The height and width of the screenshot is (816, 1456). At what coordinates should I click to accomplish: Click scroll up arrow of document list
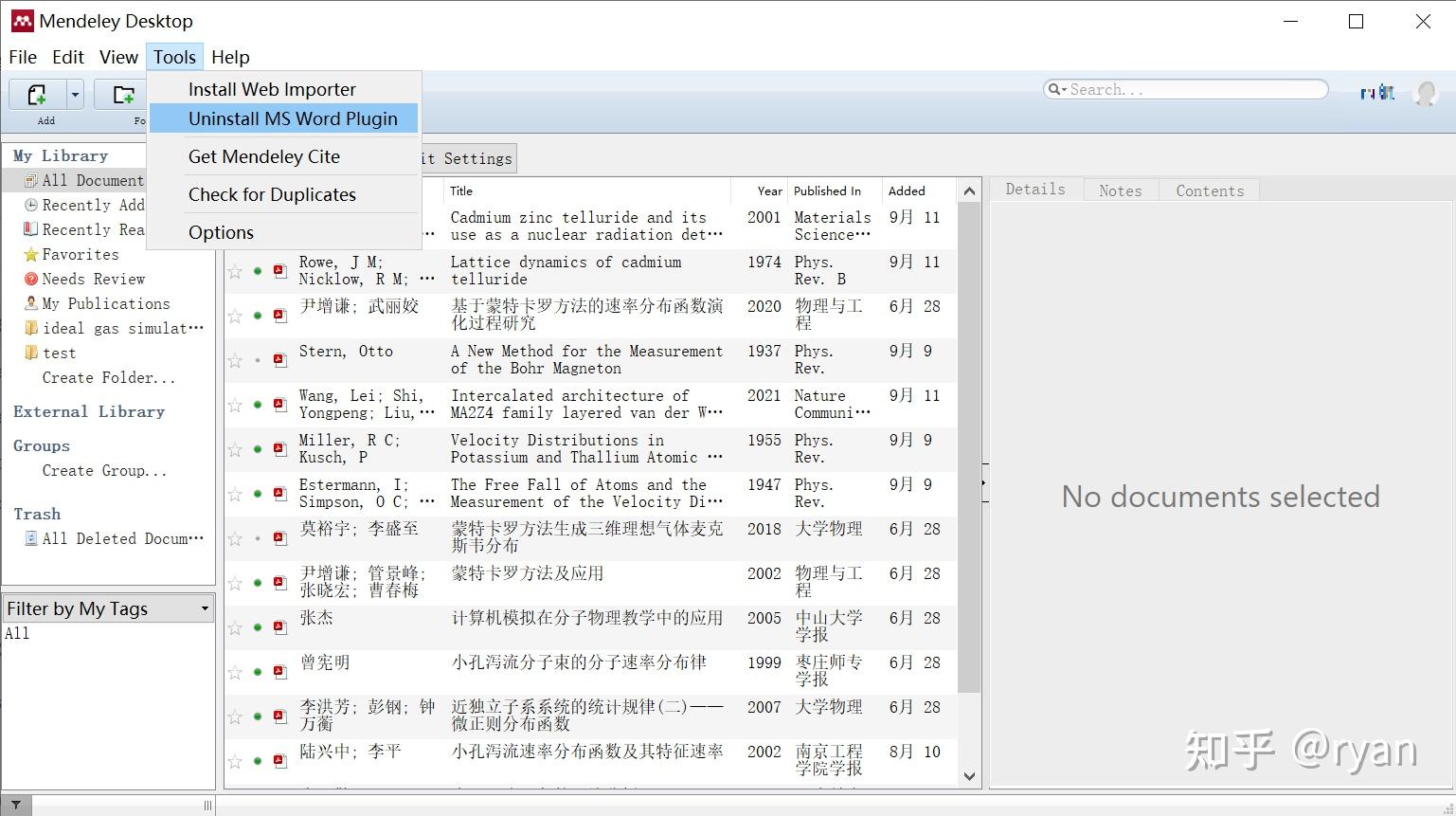969,190
